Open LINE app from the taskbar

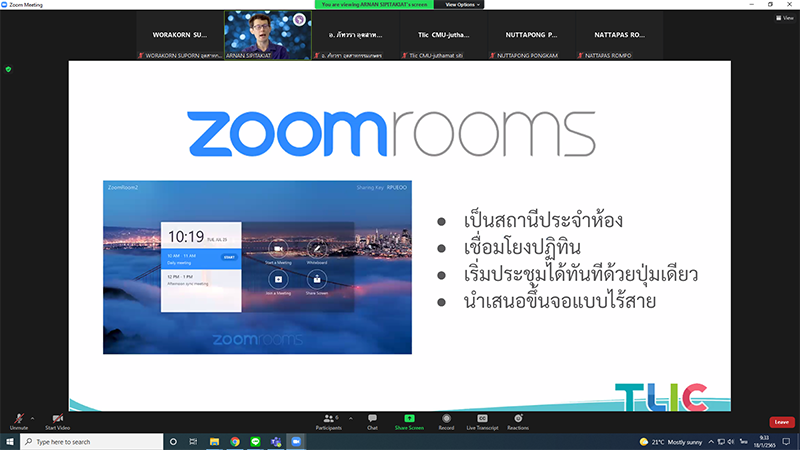255,441
